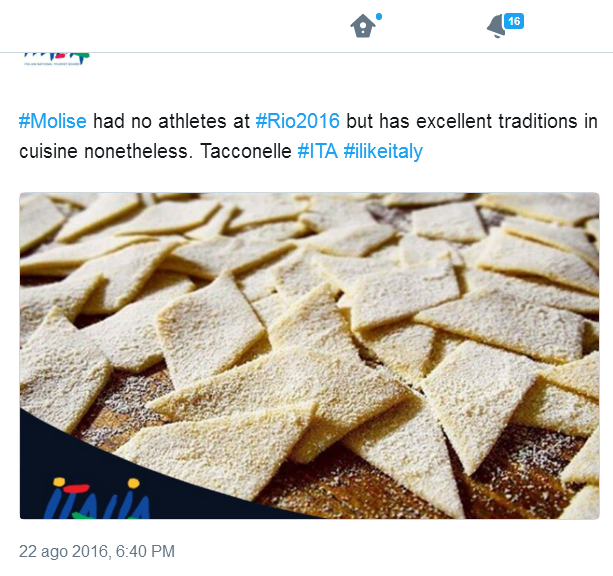Click "but has excellent traditions in" text
613x576 pixels.
coord(472,122)
